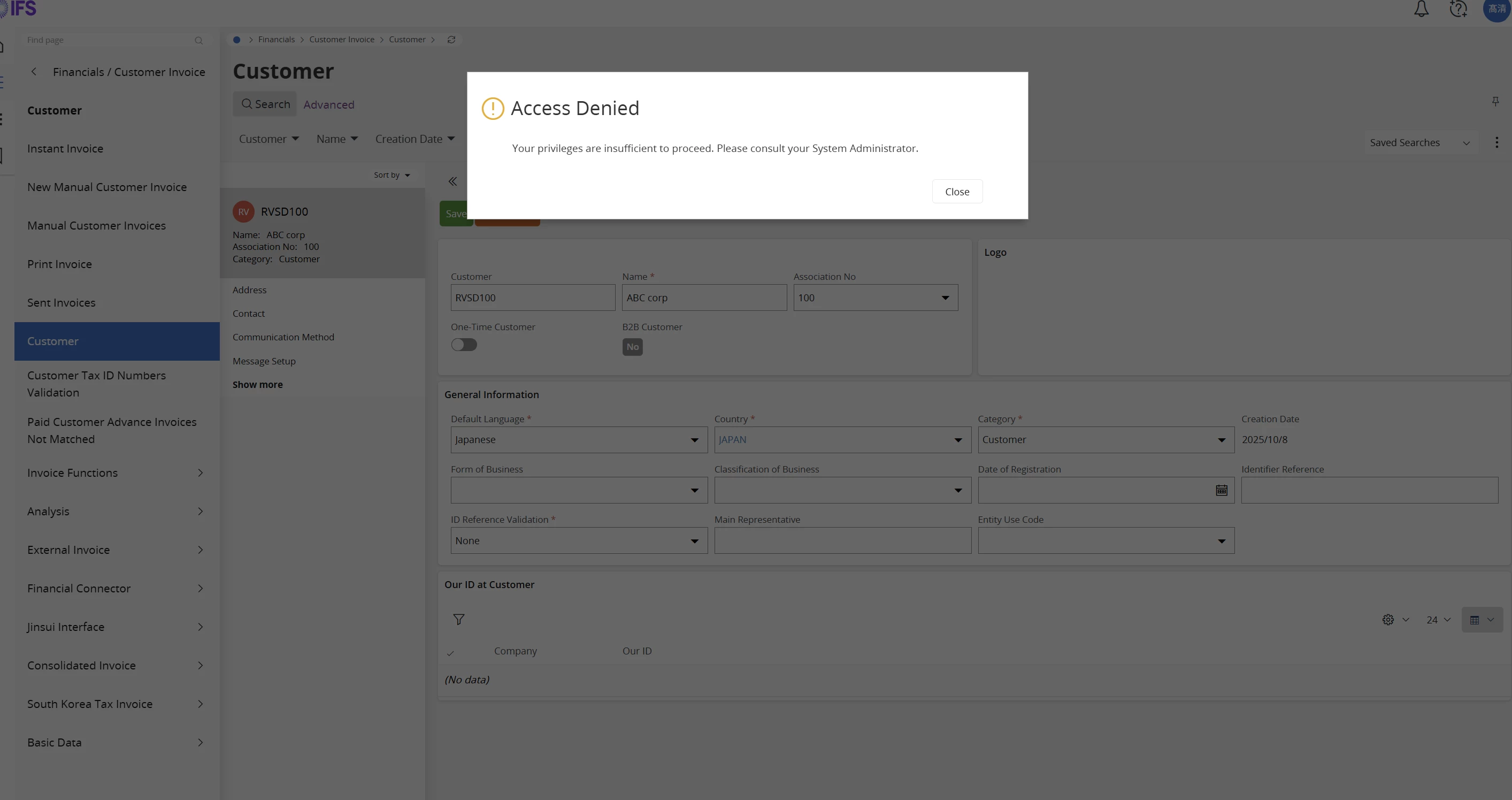The image size is (1512, 800).
Task: Expand Financial Connector menu
Action: (x=117, y=589)
